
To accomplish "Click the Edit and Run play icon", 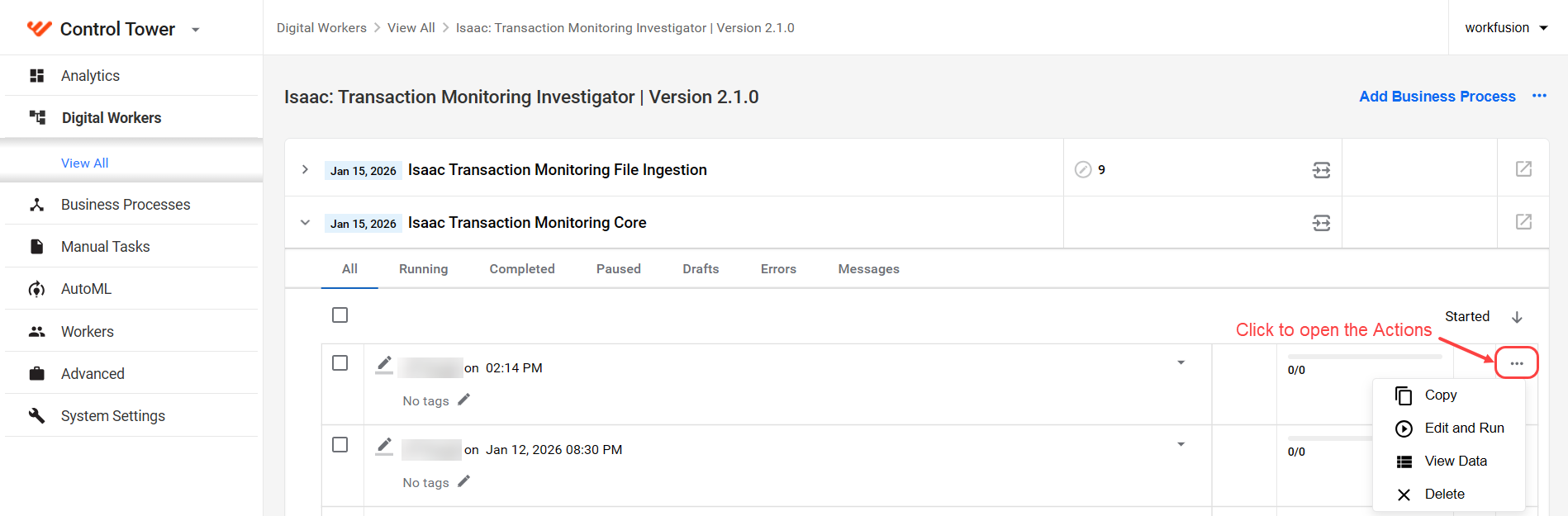I will [1404, 428].
